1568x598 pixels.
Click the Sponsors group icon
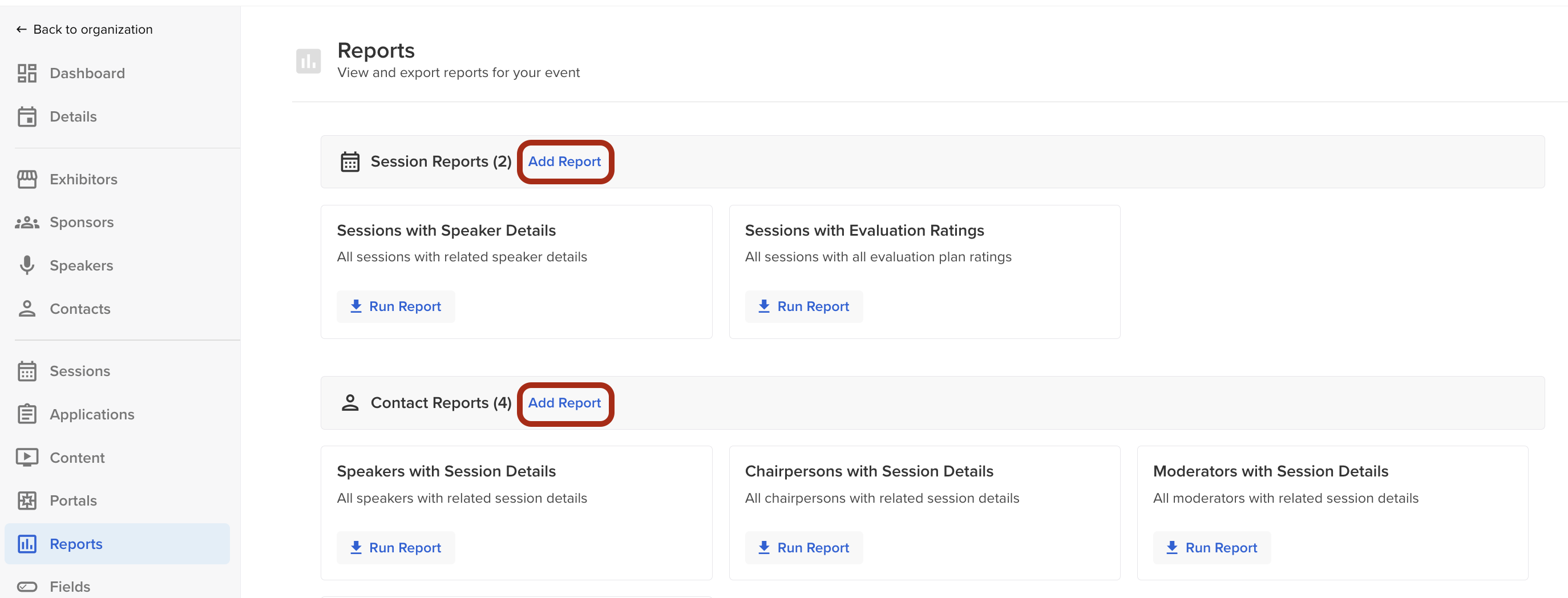[x=27, y=223]
